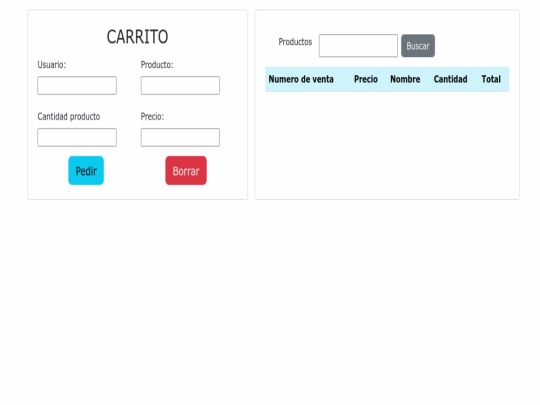Viewport: 540px width, 405px height.
Task: Click the Producto: label text
Action: (157, 65)
